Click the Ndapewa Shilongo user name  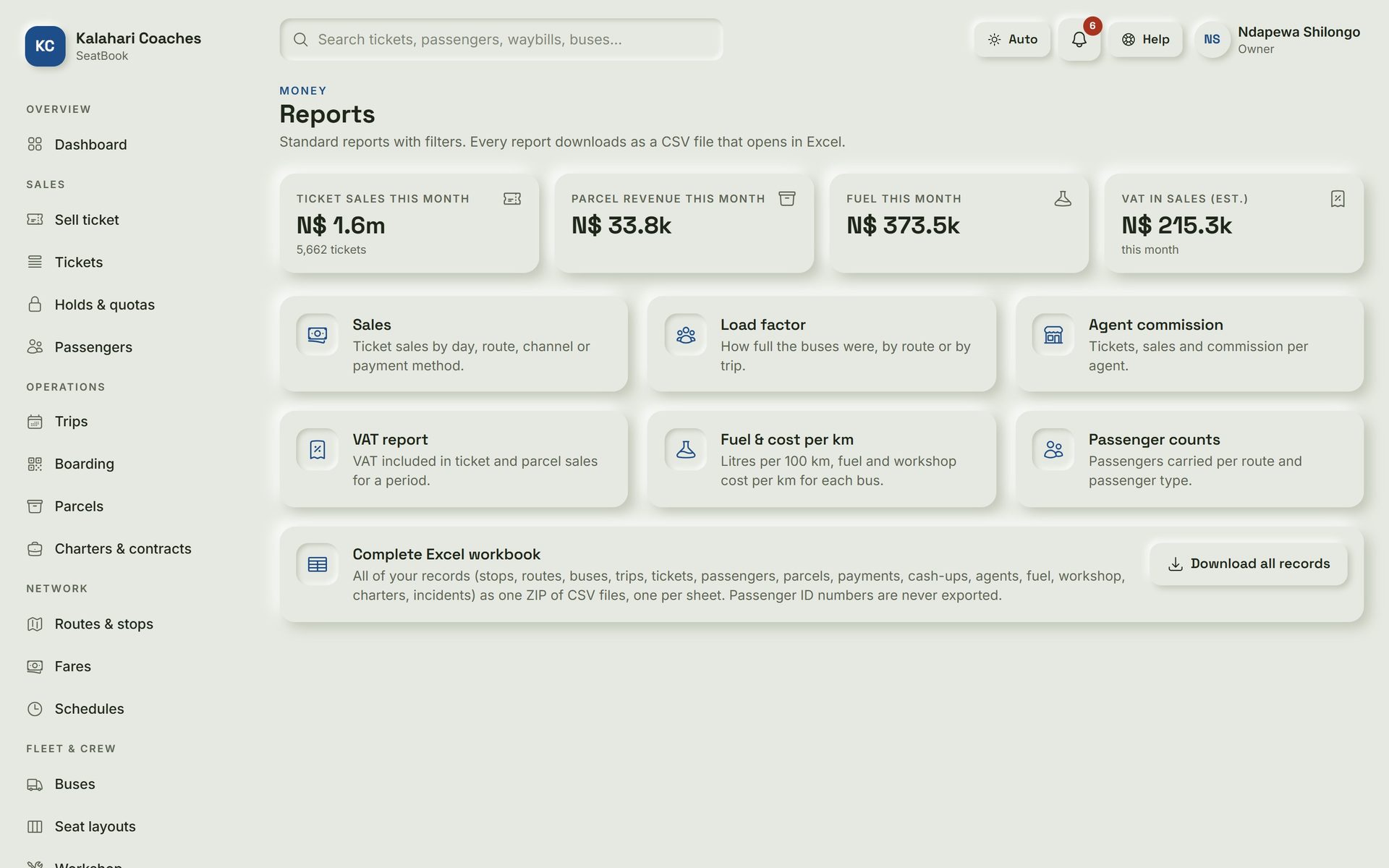pos(1299,32)
